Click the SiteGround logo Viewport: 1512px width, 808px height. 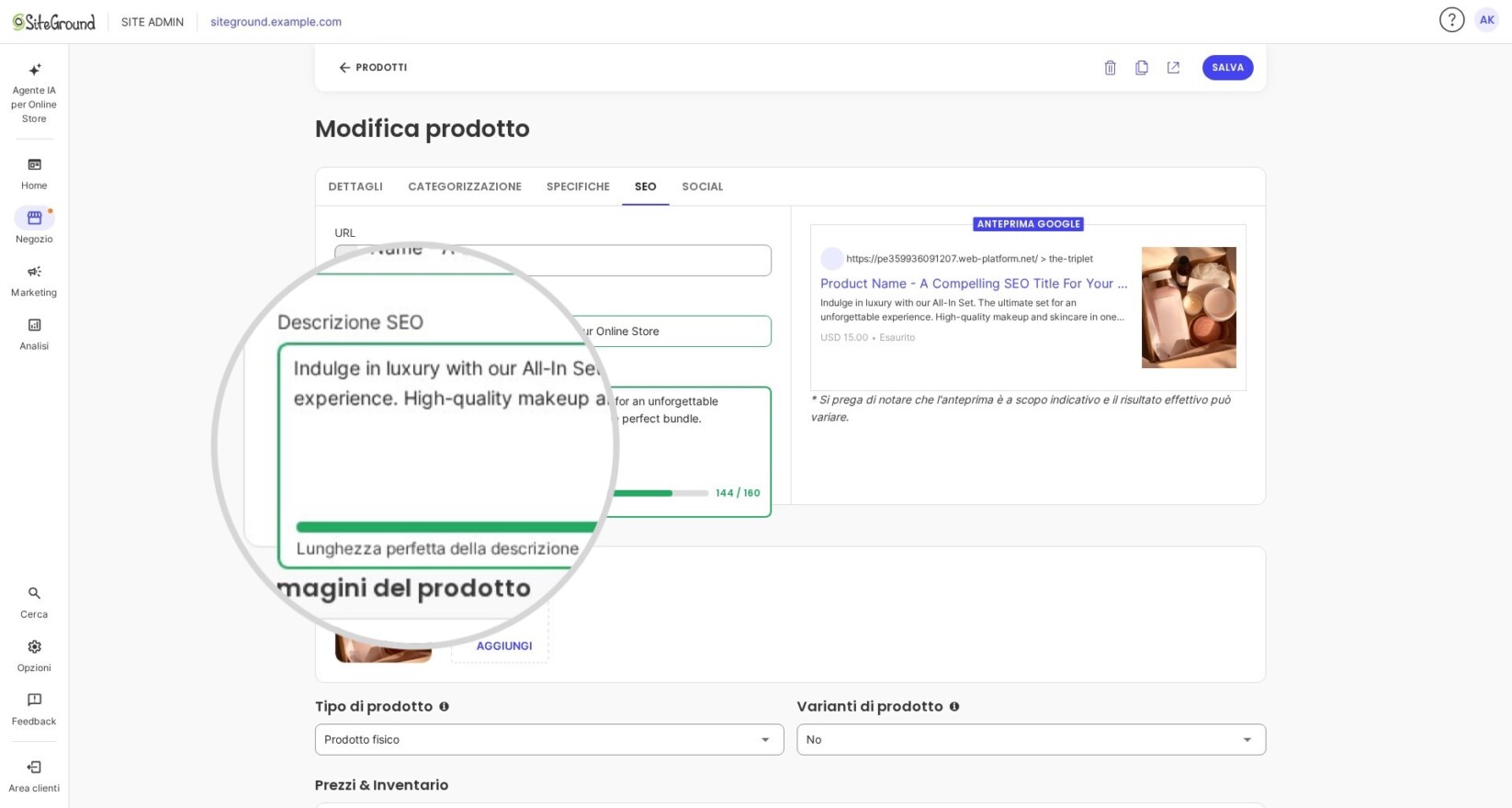point(54,22)
